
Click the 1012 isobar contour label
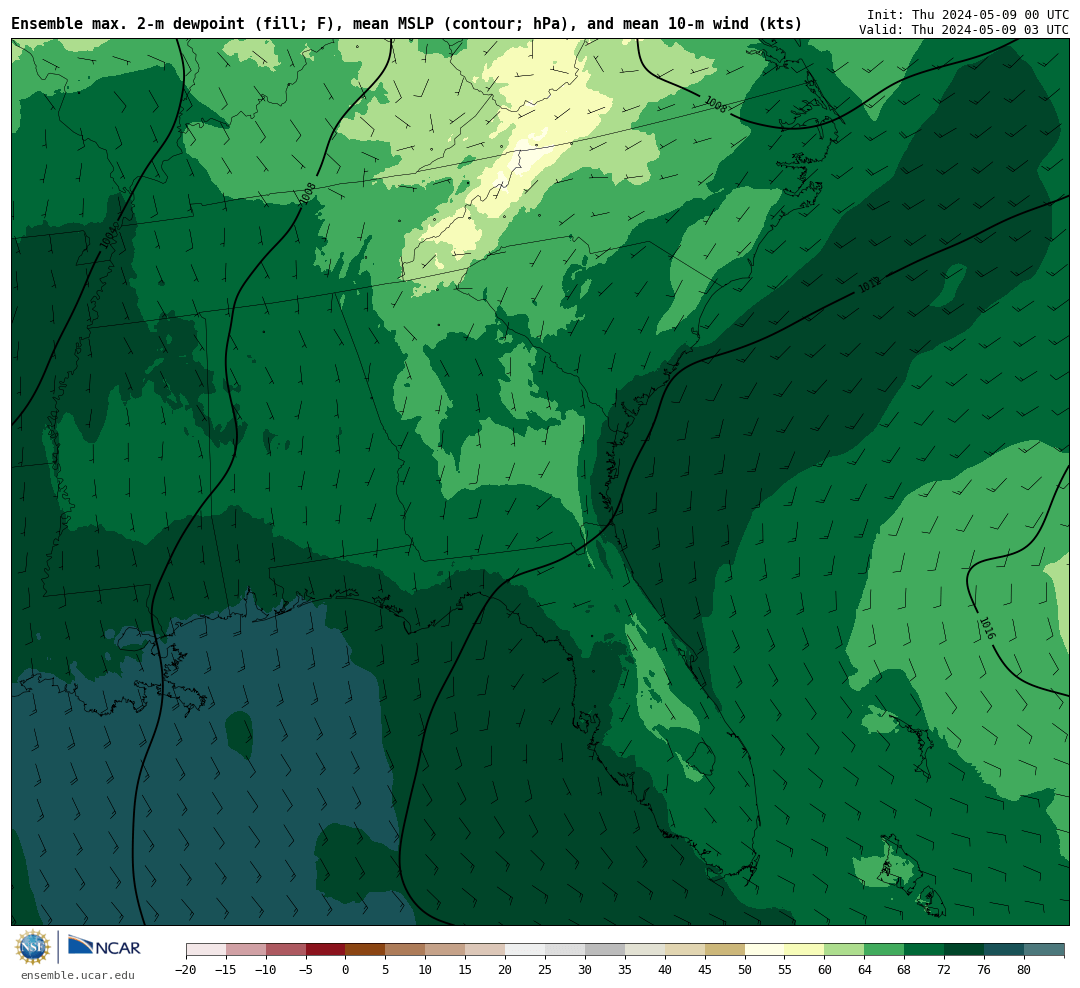point(870,285)
